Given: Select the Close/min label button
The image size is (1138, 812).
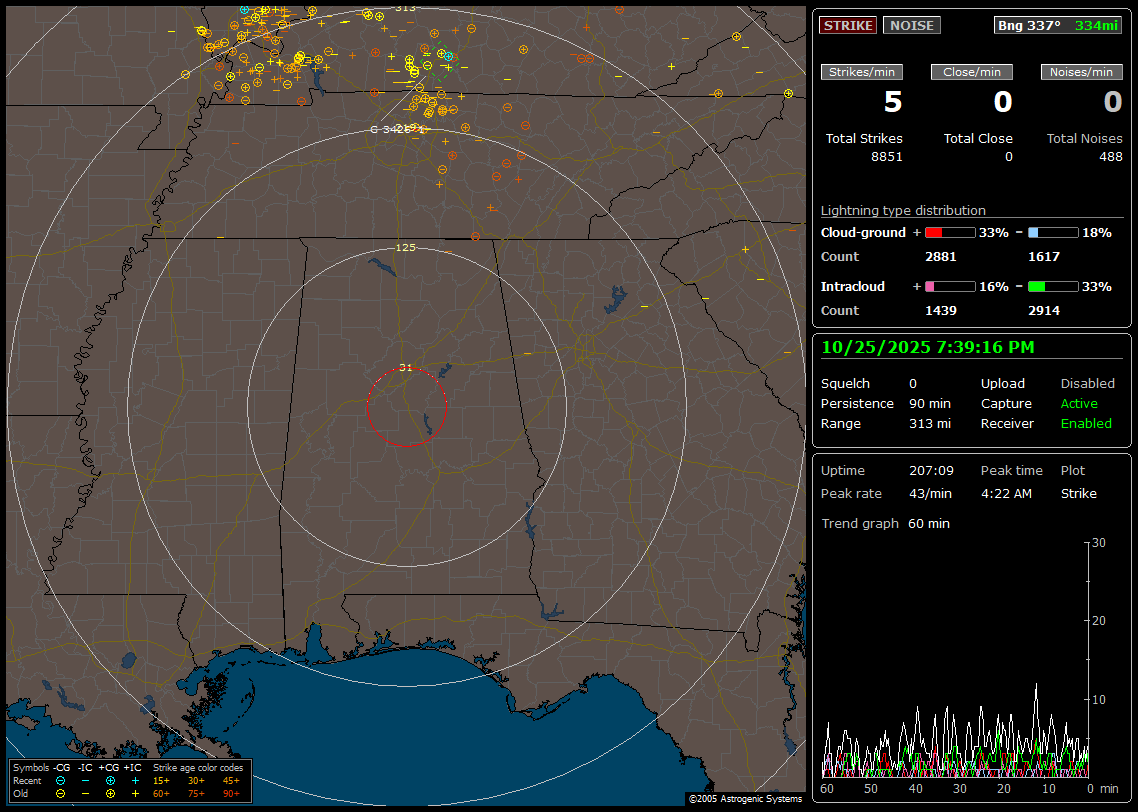Looking at the screenshot, I should pos(971,72).
